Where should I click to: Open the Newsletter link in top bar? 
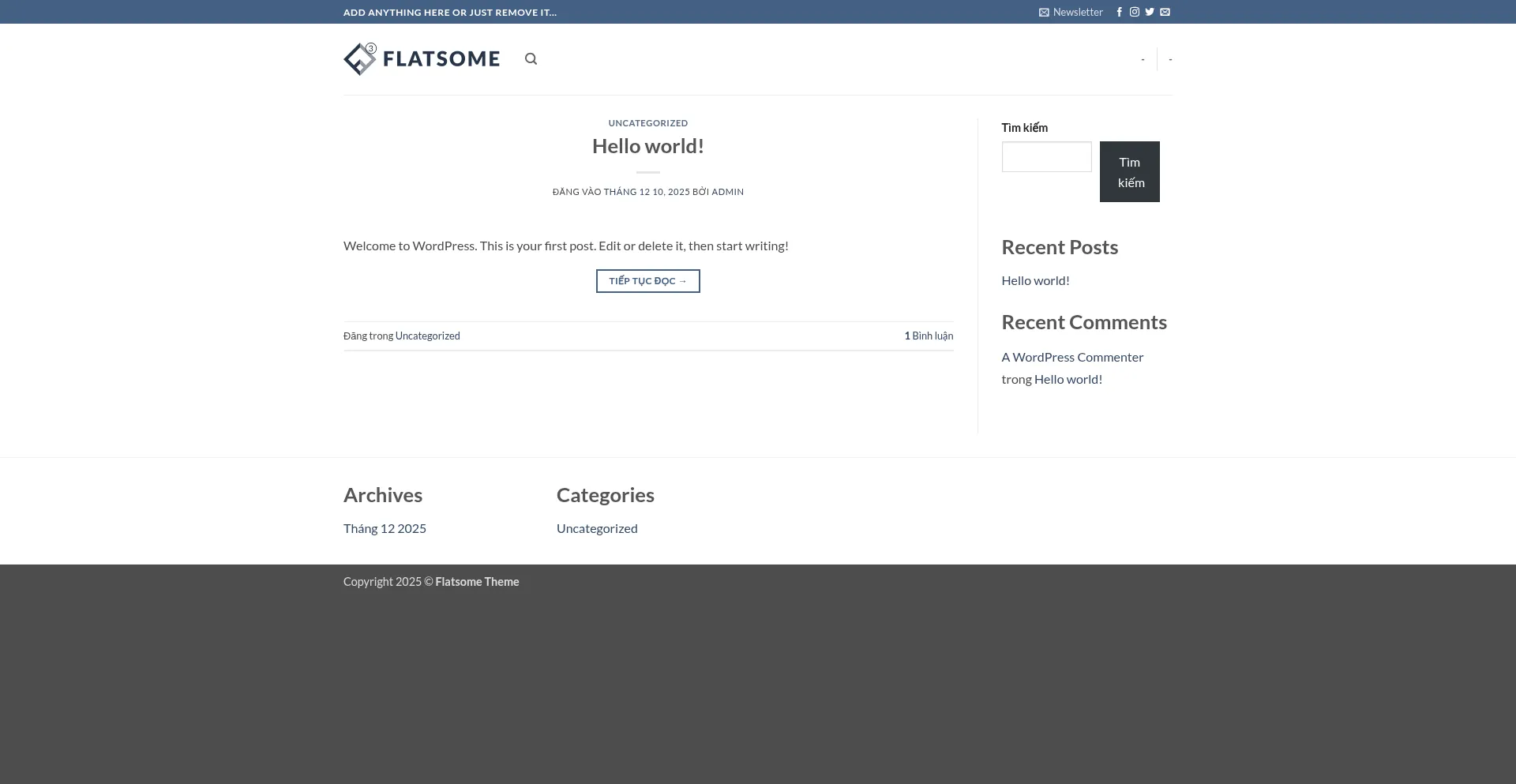click(1071, 12)
